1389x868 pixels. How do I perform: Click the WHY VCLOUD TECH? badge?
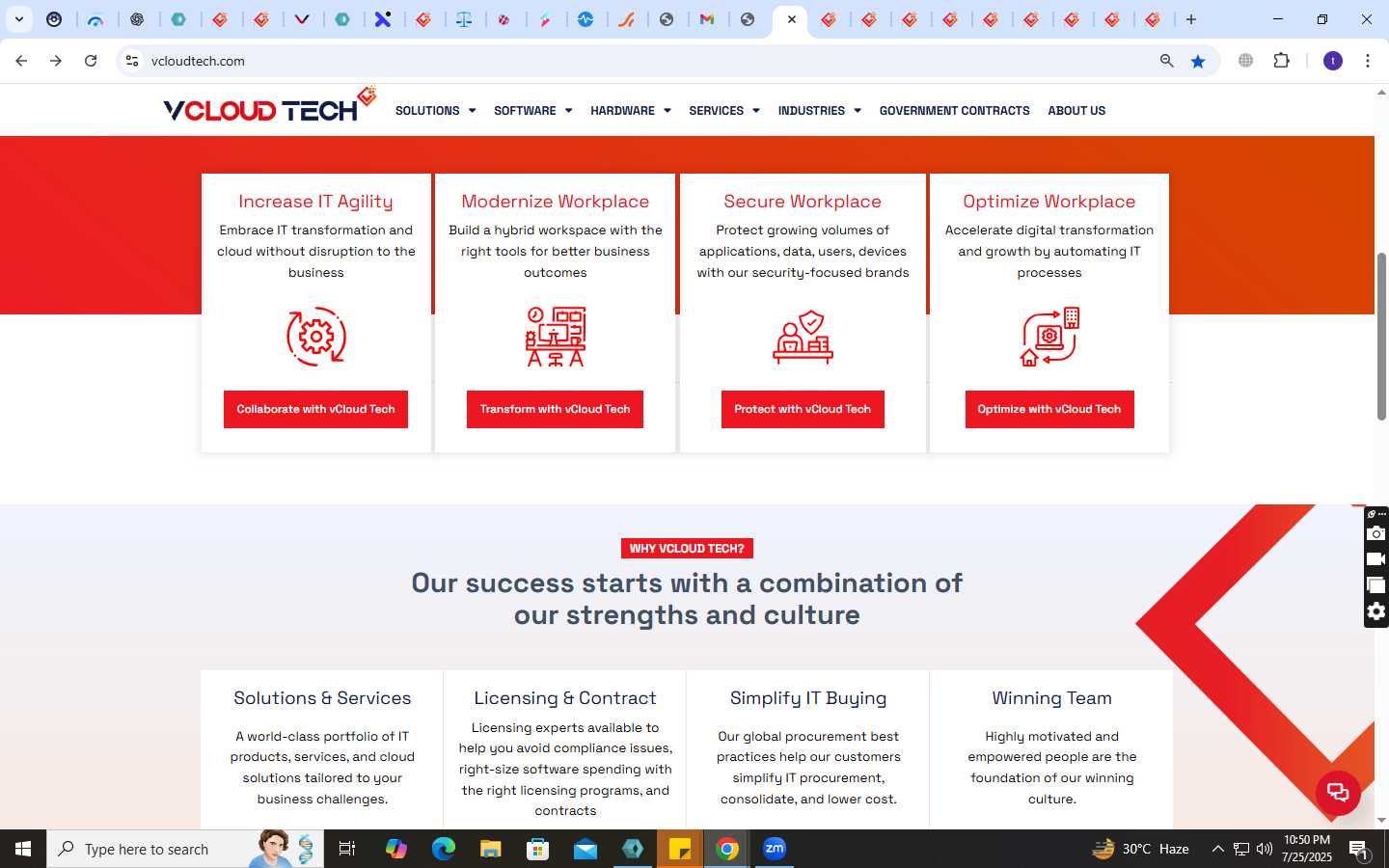[x=687, y=548]
